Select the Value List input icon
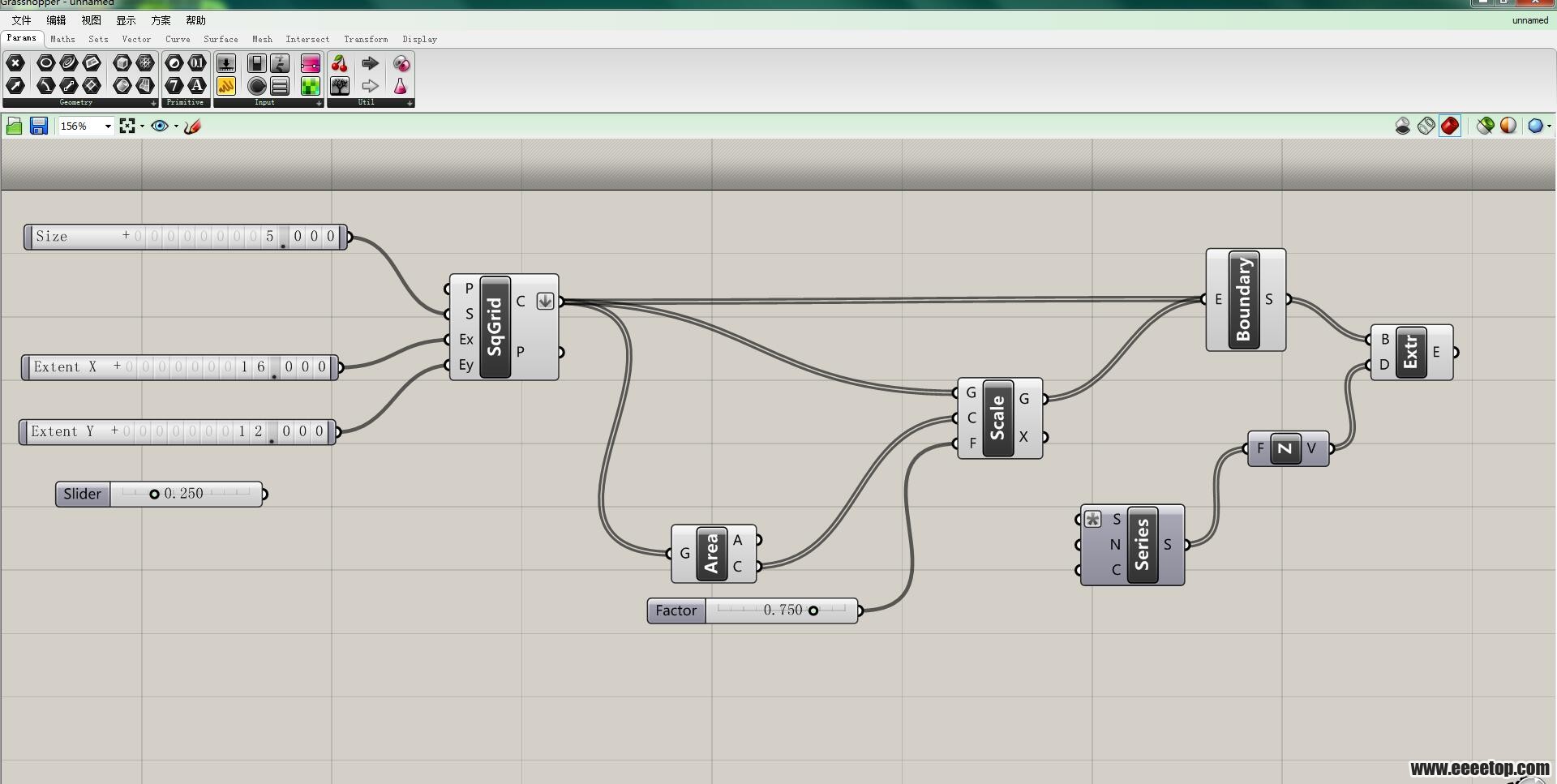Viewport: 1557px width, 784px height. pos(280,85)
